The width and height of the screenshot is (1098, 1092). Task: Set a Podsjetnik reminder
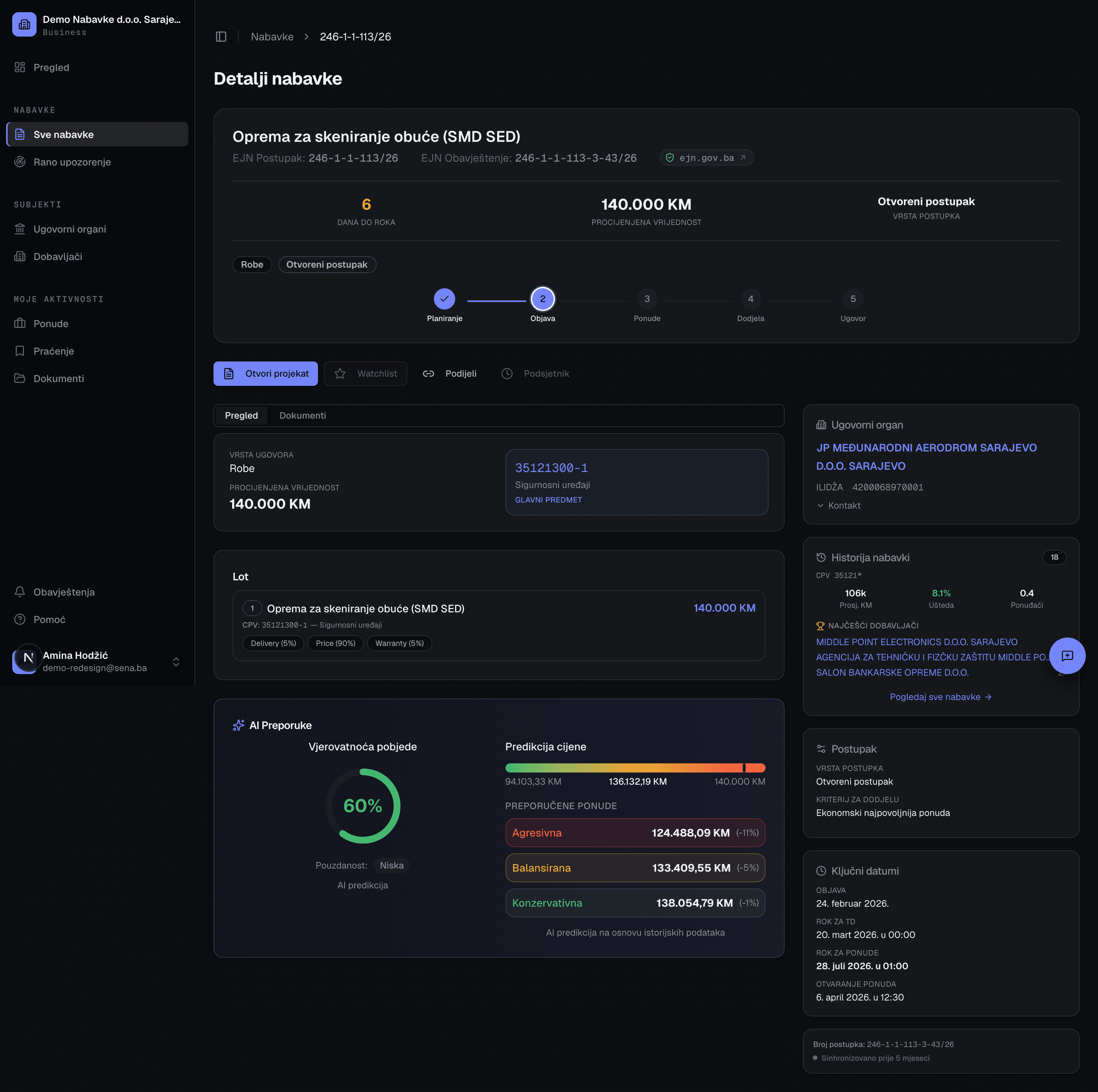pos(535,374)
